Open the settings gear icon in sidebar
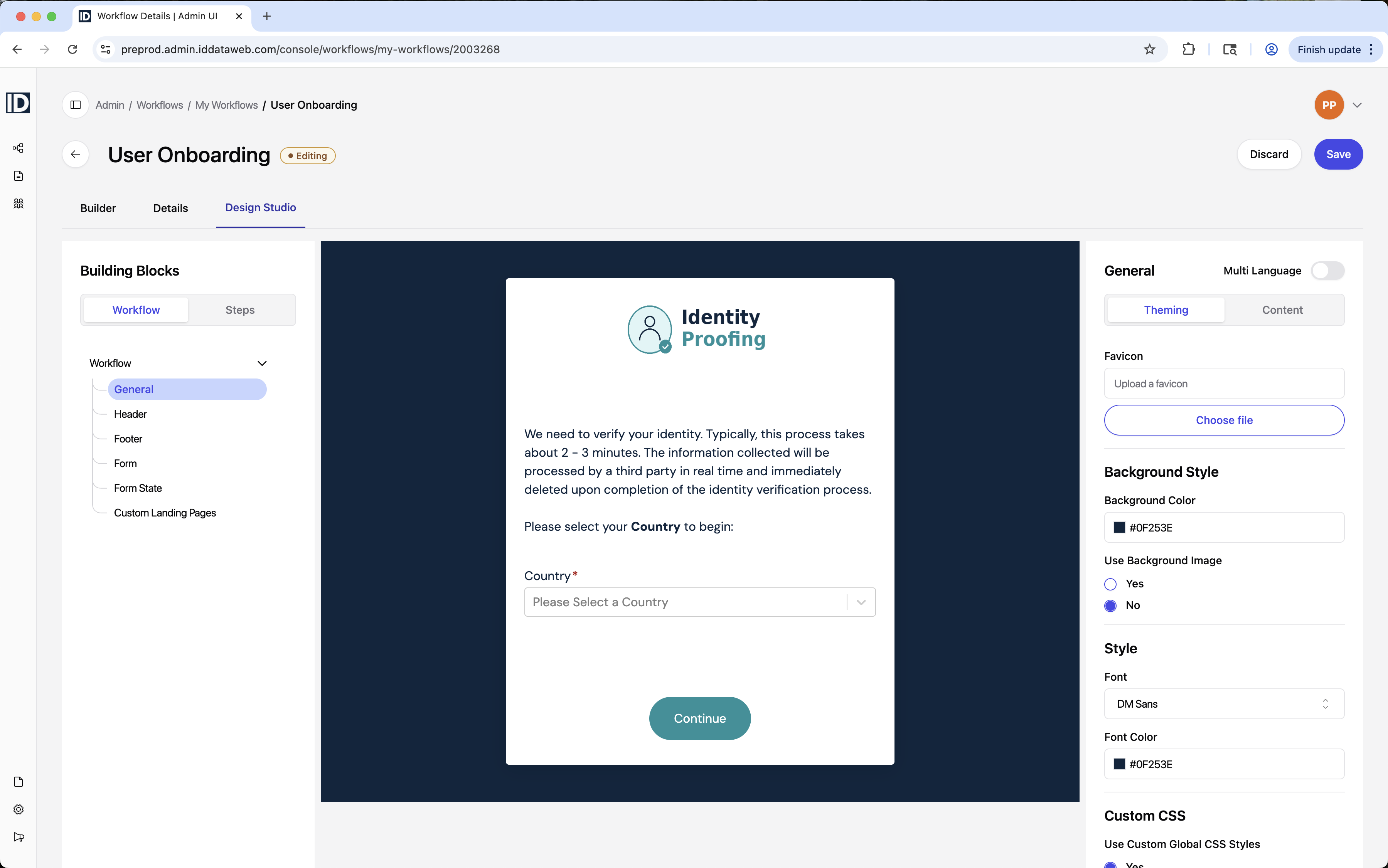This screenshot has width=1388, height=868. pos(19,809)
